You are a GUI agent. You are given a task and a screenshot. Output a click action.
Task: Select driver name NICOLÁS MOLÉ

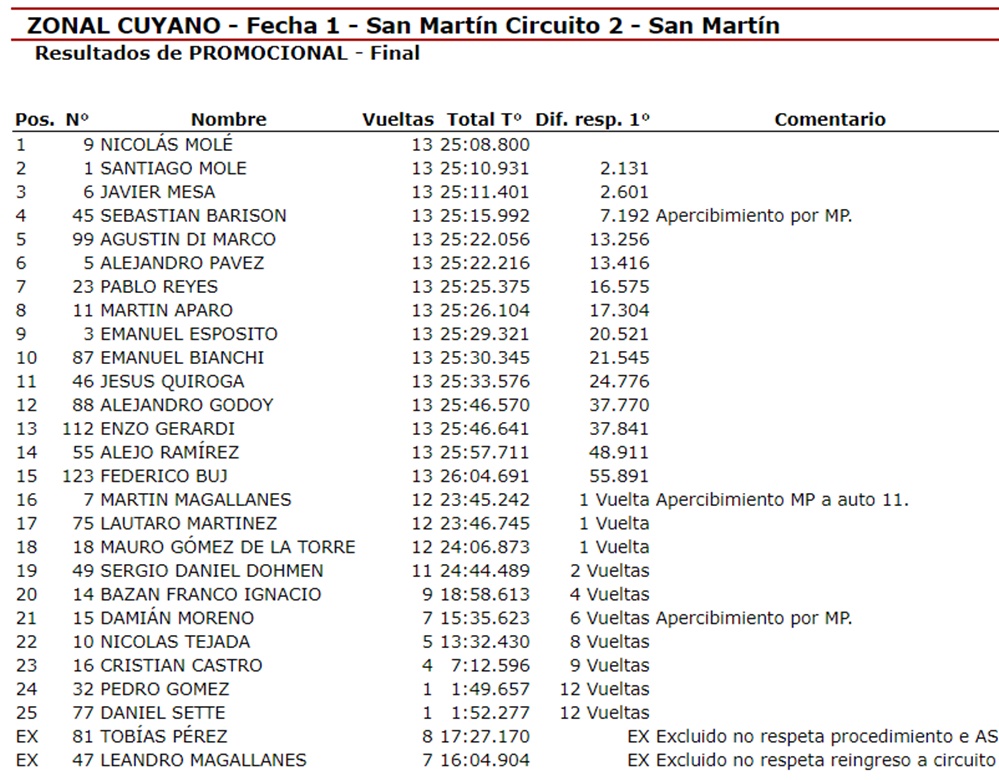click(x=166, y=144)
